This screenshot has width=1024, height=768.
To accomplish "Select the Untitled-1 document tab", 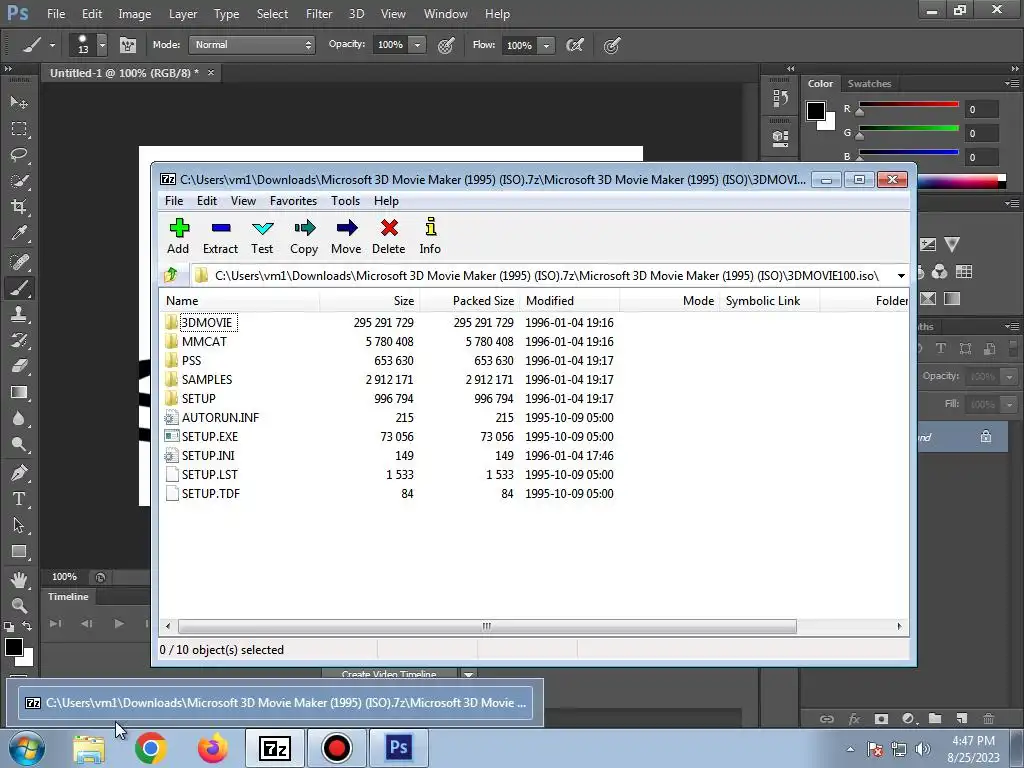I will tap(125, 73).
